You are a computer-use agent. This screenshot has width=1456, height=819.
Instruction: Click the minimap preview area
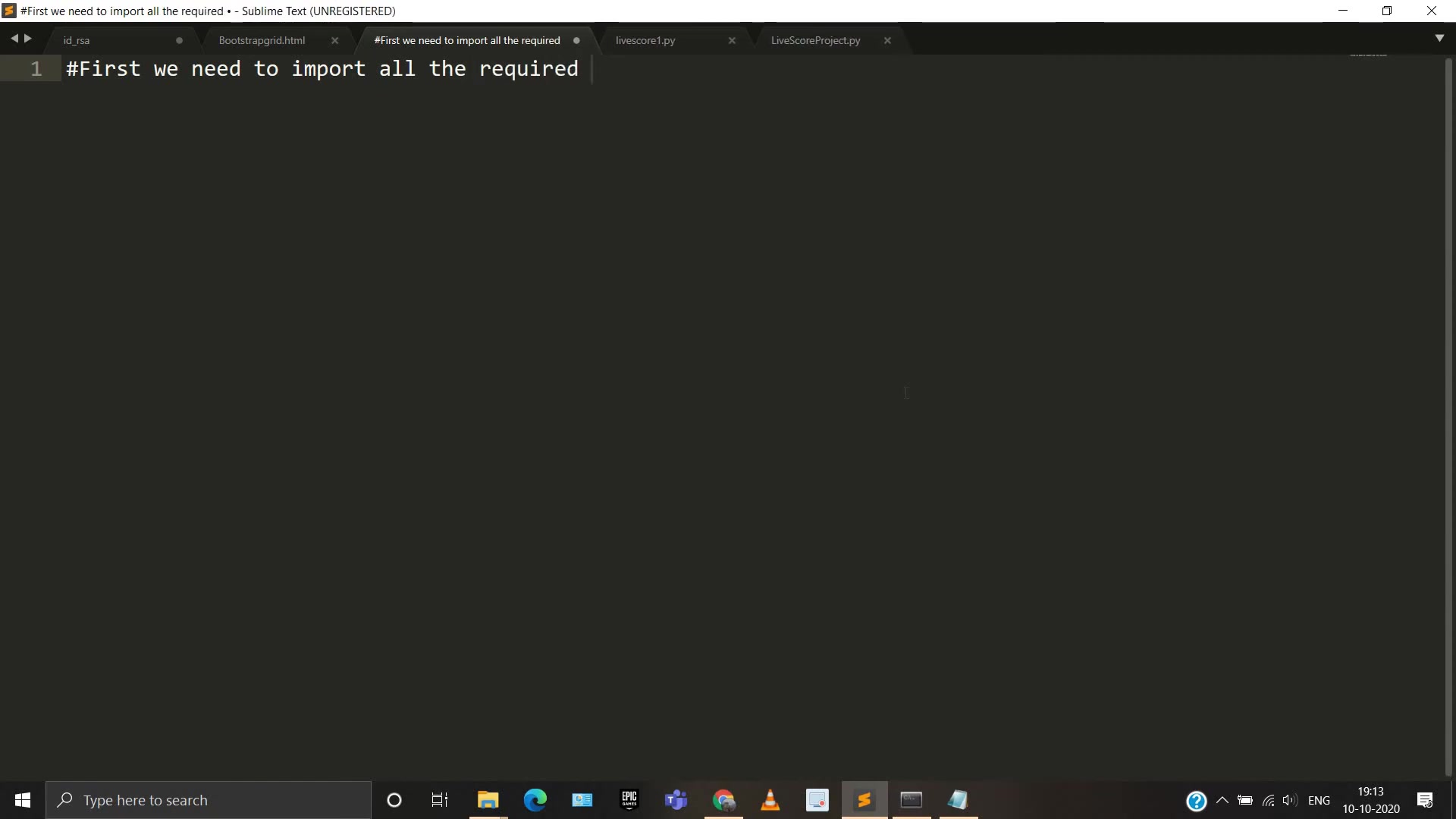point(1368,55)
